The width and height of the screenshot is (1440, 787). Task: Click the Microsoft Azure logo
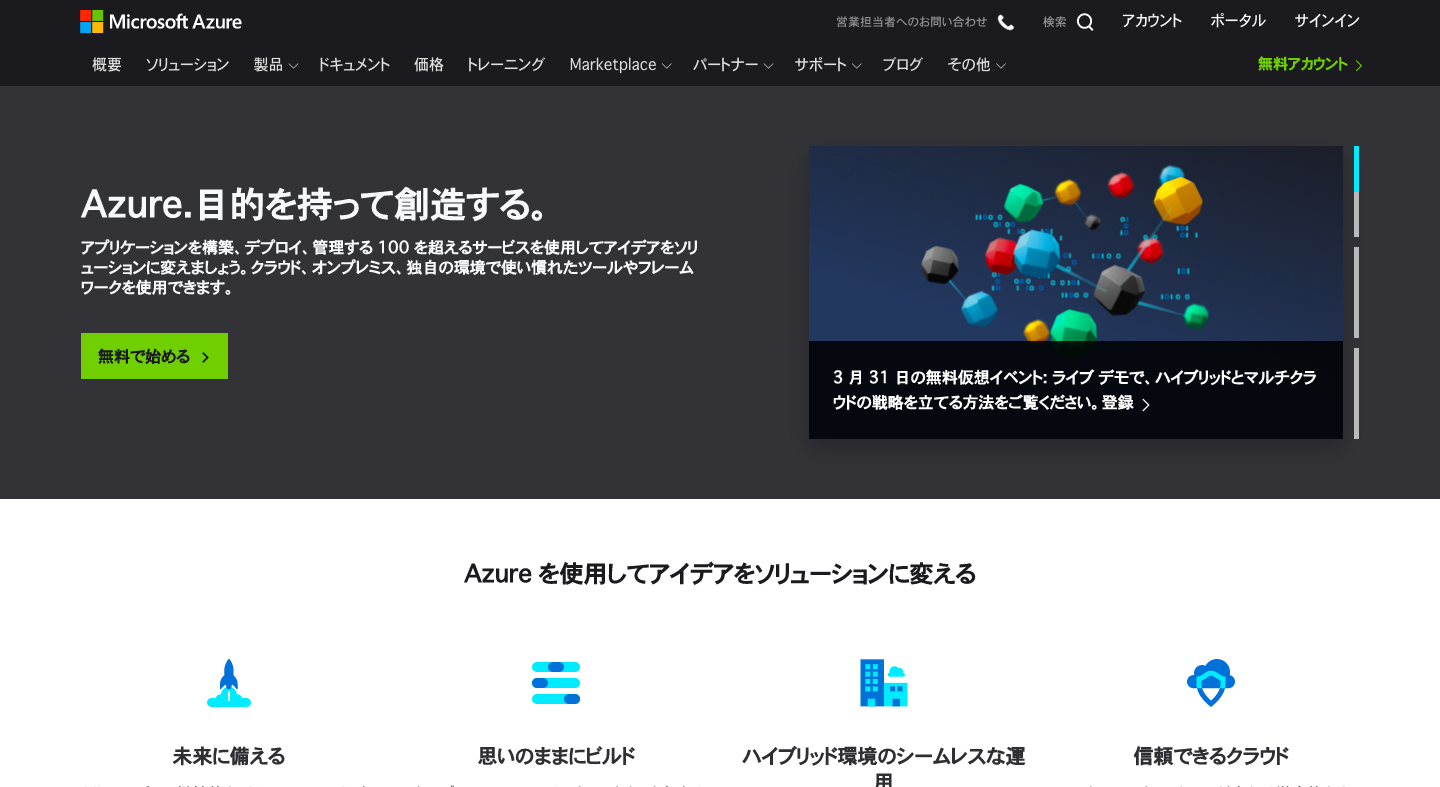161,21
